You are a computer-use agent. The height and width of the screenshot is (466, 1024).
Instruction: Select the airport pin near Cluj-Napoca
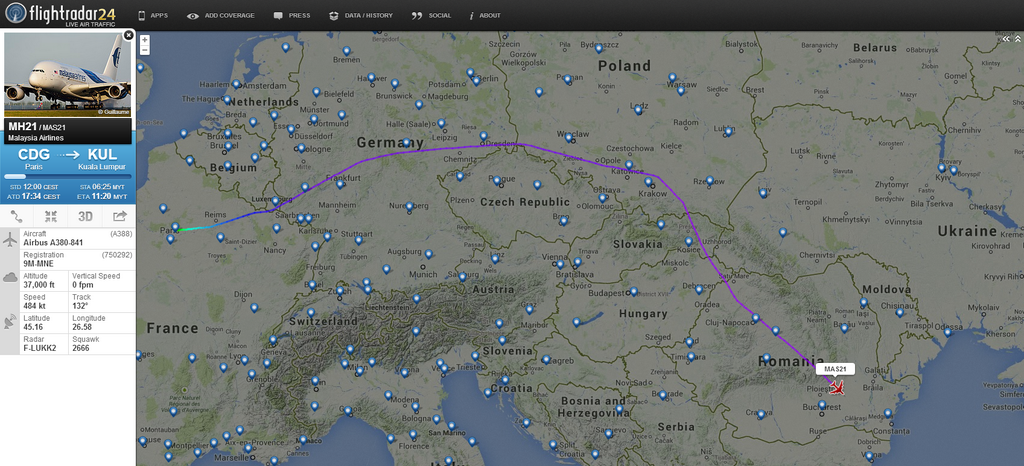(x=756, y=318)
